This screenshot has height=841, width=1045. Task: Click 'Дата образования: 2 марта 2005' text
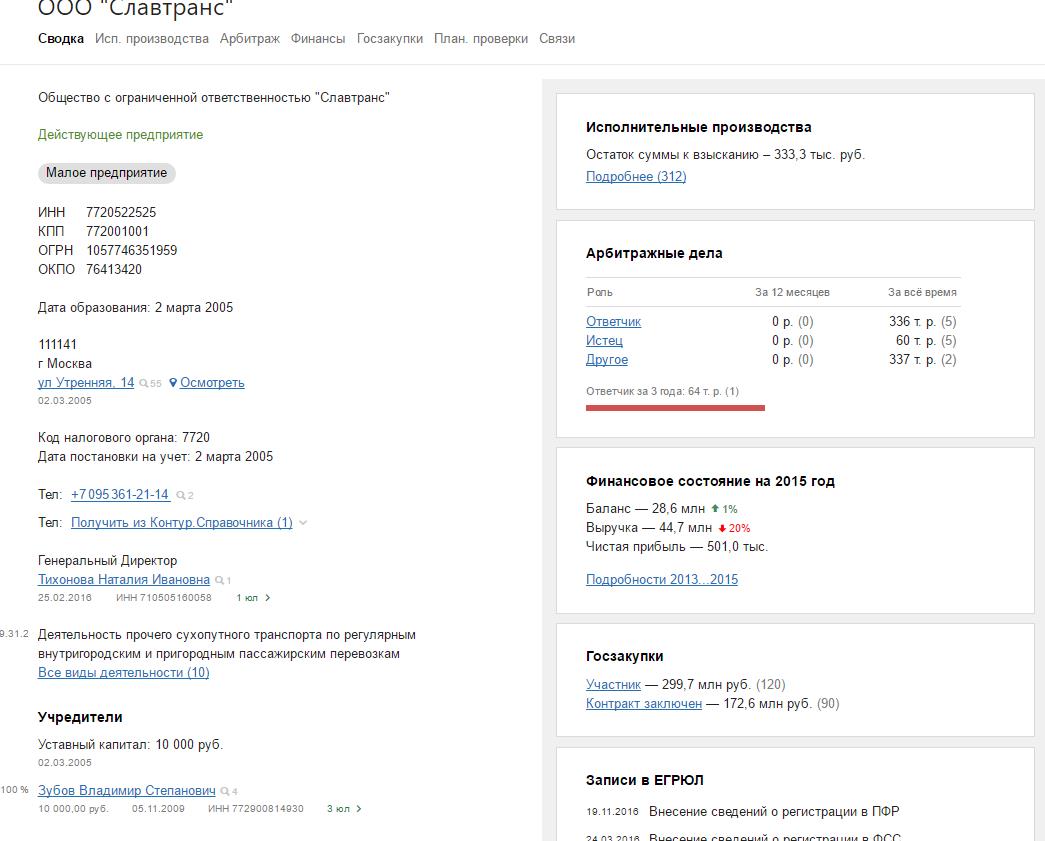135,308
